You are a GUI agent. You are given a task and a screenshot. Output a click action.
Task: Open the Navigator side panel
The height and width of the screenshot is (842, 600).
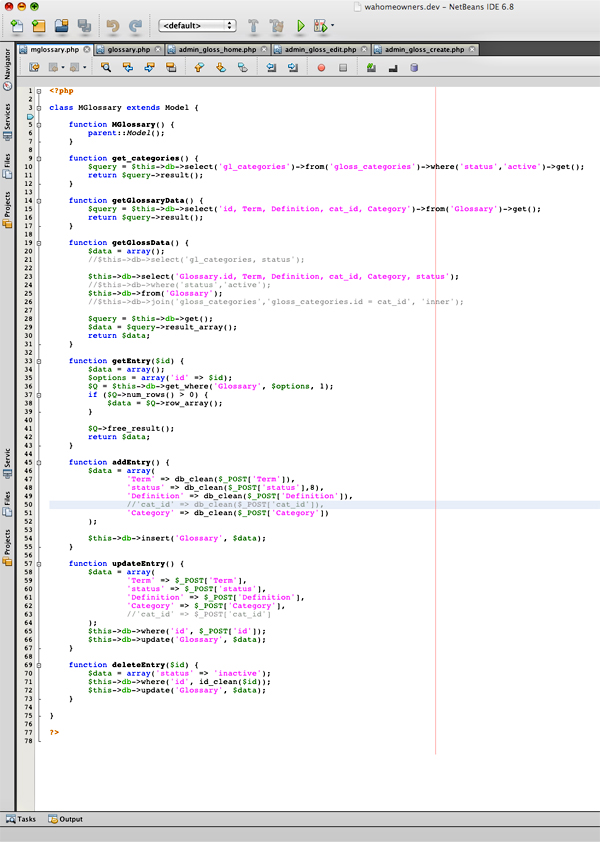tap(8, 69)
